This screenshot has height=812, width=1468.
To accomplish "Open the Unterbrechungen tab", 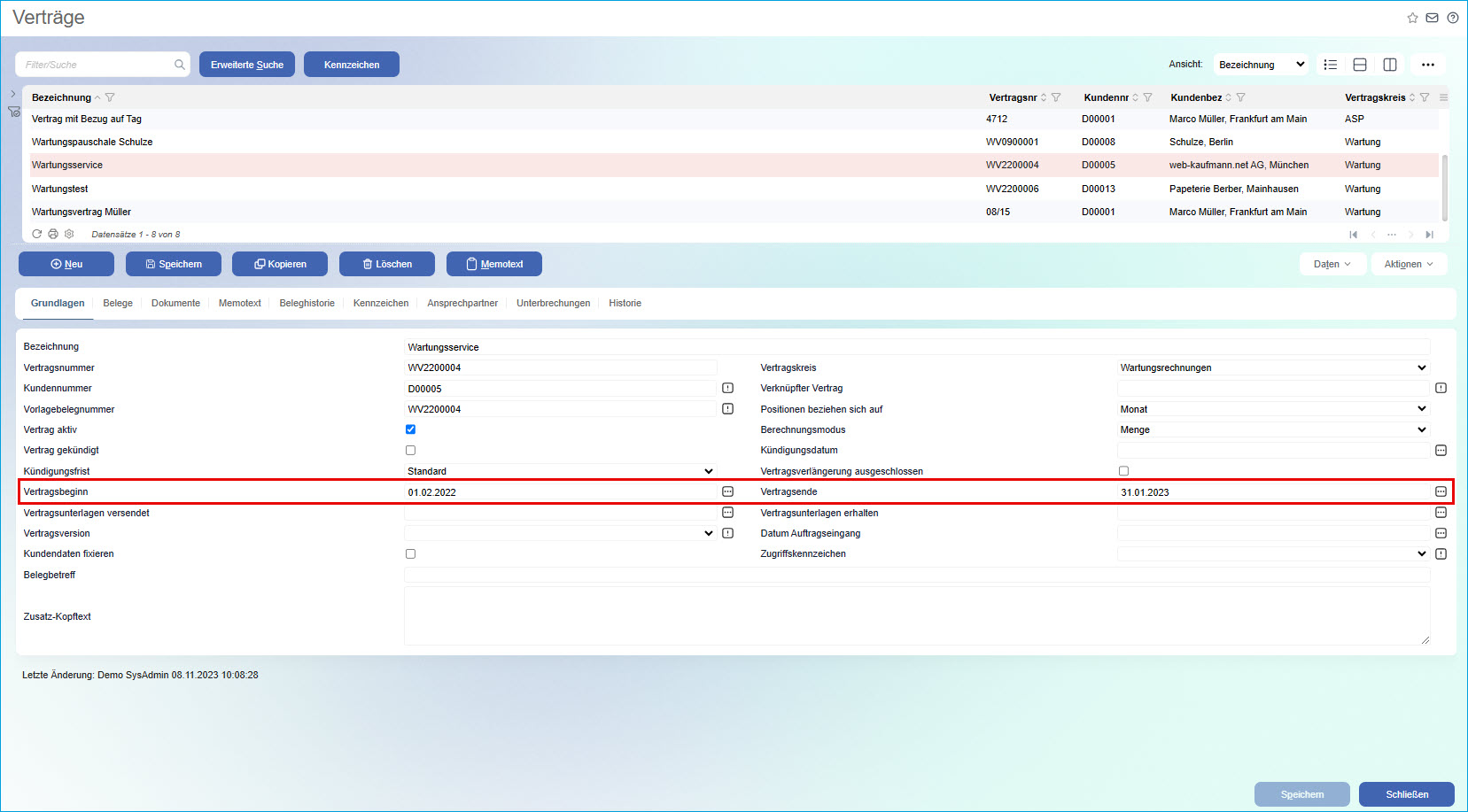I will coord(553,303).
